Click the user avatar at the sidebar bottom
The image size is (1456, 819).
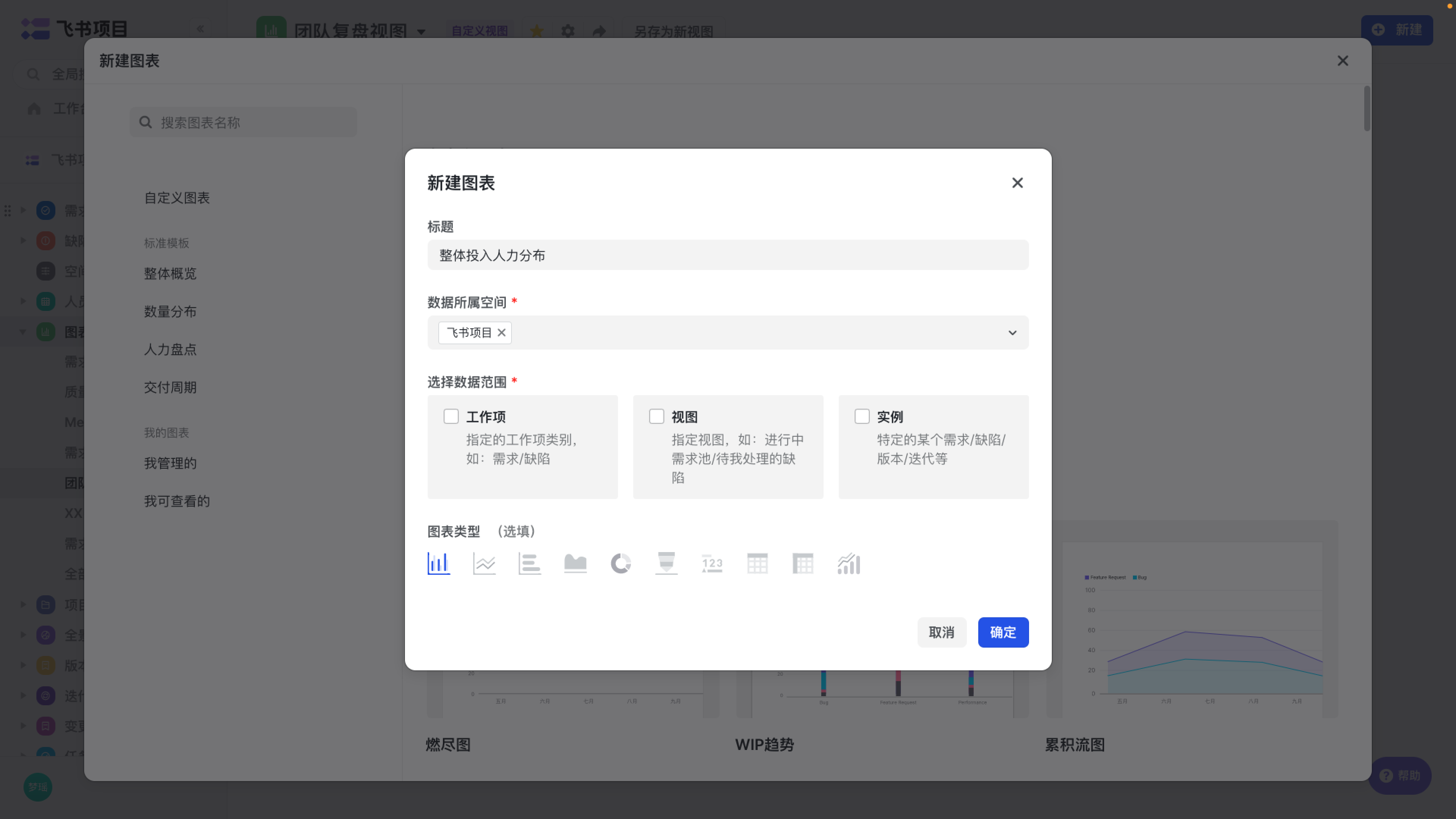coord(38,787)
